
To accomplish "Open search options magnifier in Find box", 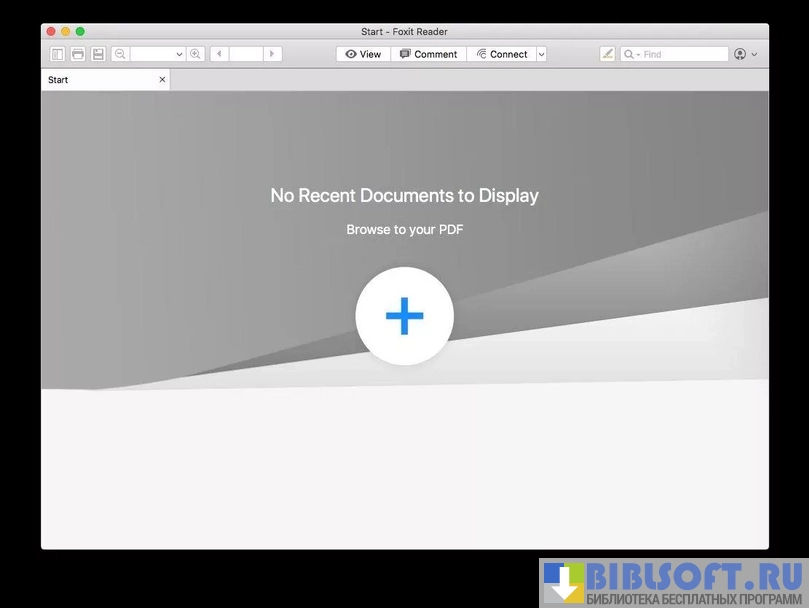I will coord(630,54).
